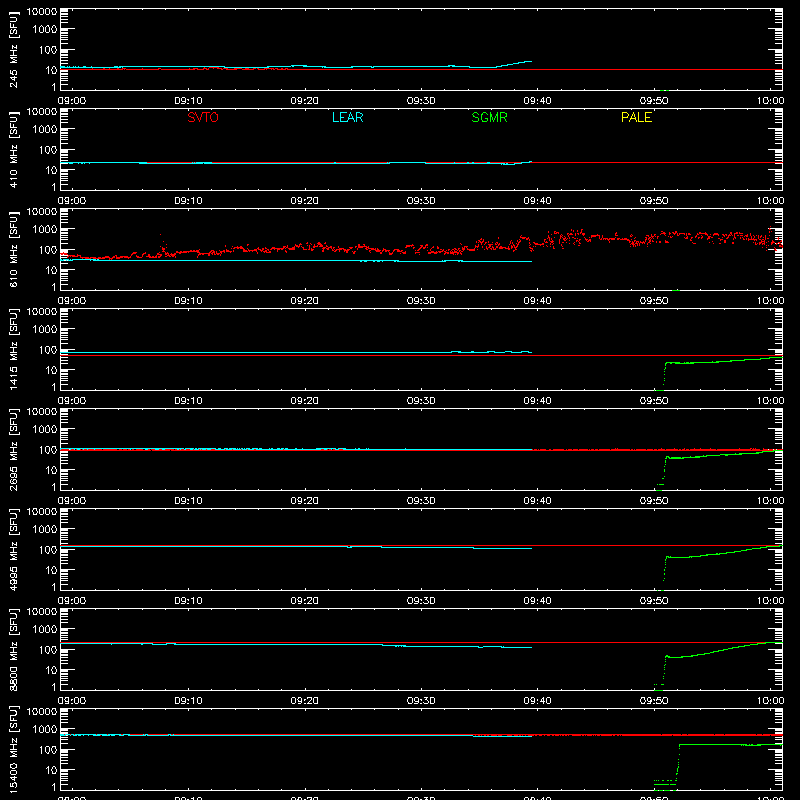Viewport: 800px width, 800px height.
Task: Click 09:30 label under the 245 MHz plot
Action: point(421,101)
